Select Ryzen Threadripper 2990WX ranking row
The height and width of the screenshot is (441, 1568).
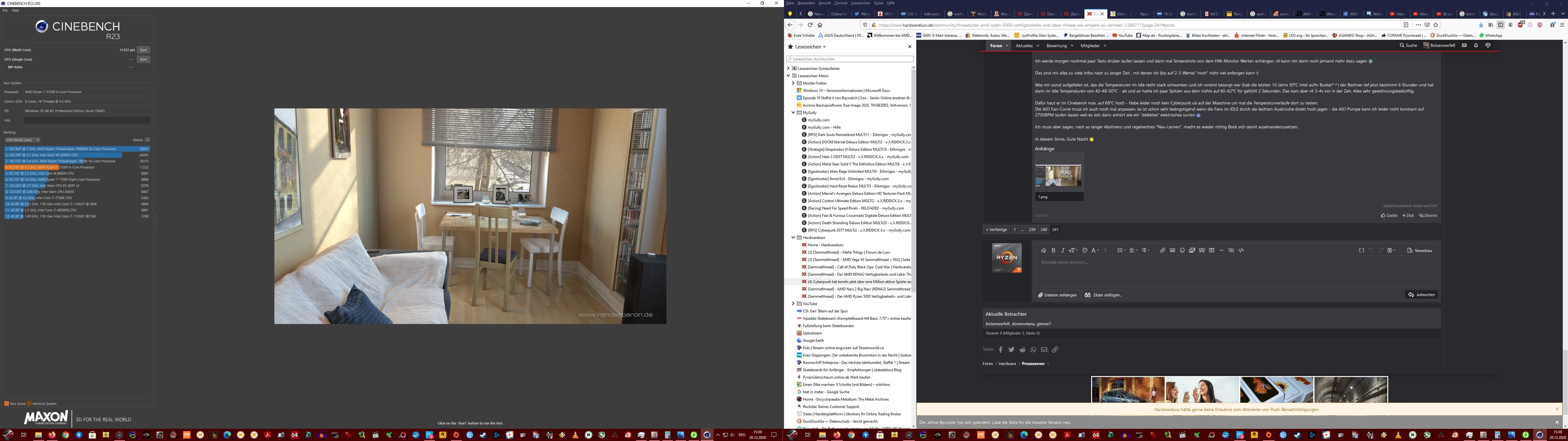77,149
